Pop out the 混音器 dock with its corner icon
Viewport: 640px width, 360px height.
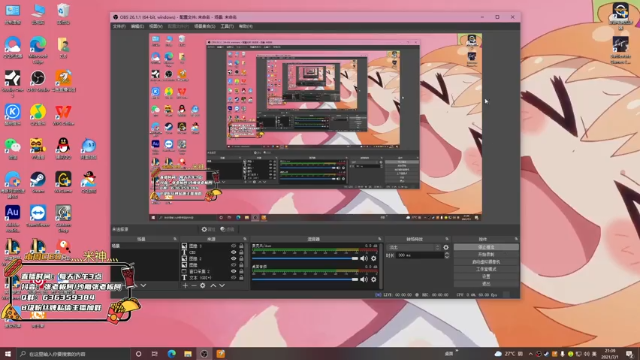pyautogui.click(x=380, y=239)
